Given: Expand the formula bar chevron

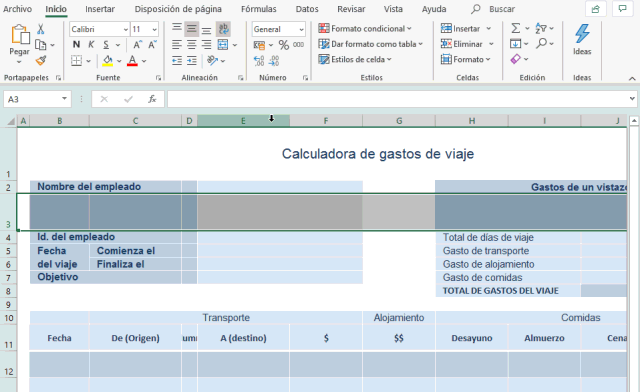Looking at the screenshot, I should coord(632,98).
